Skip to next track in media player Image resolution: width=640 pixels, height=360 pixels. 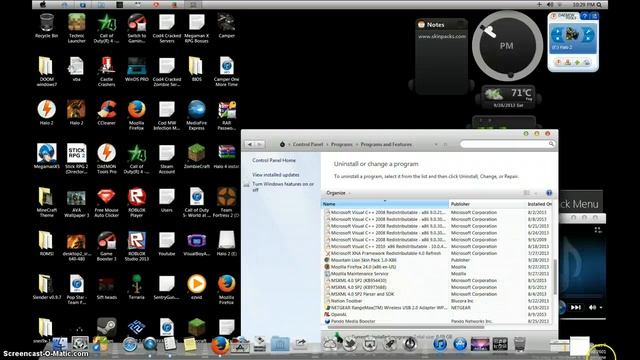576,307
